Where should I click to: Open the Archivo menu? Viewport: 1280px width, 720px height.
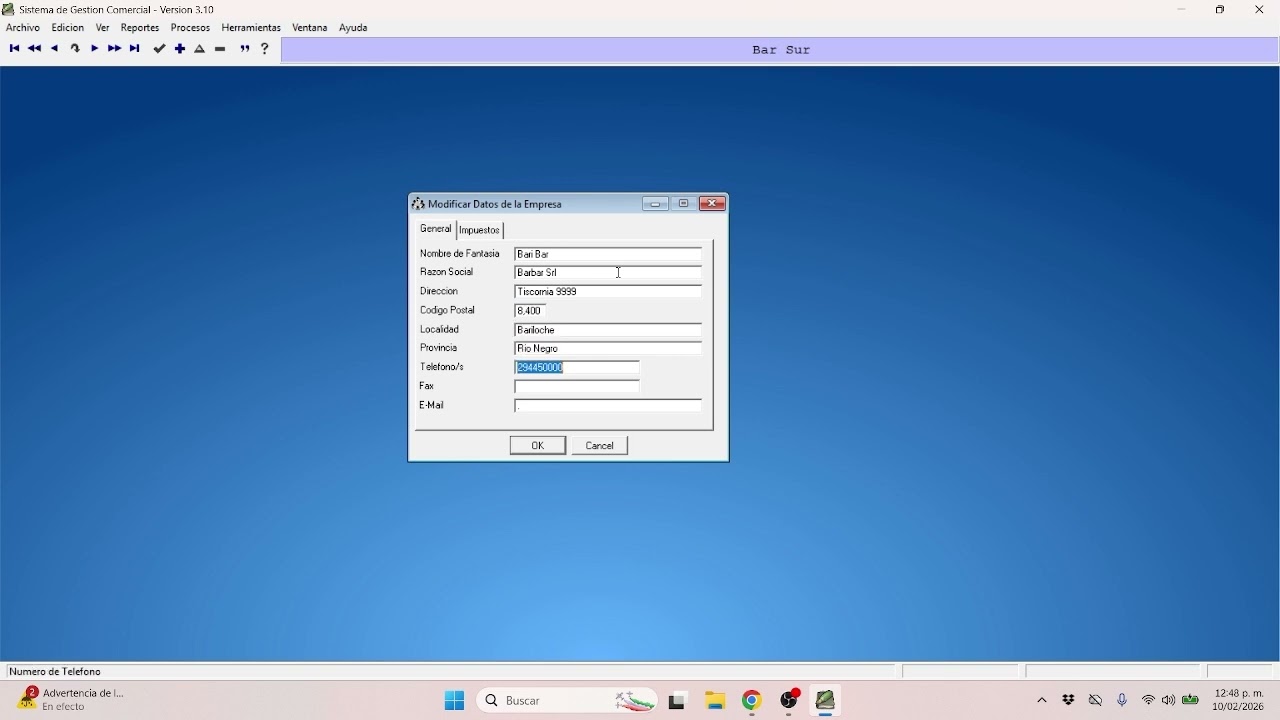click(23, 28)
